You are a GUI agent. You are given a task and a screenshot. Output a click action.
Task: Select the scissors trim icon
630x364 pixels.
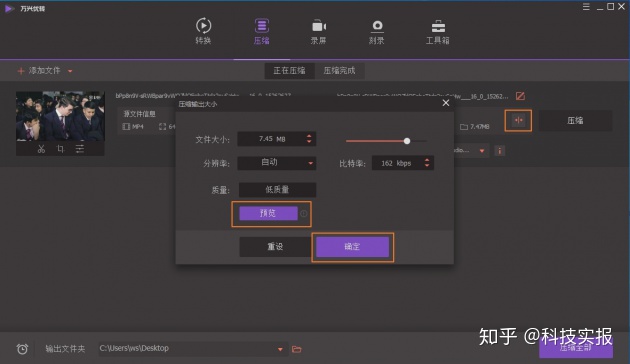tap(41, 149)
